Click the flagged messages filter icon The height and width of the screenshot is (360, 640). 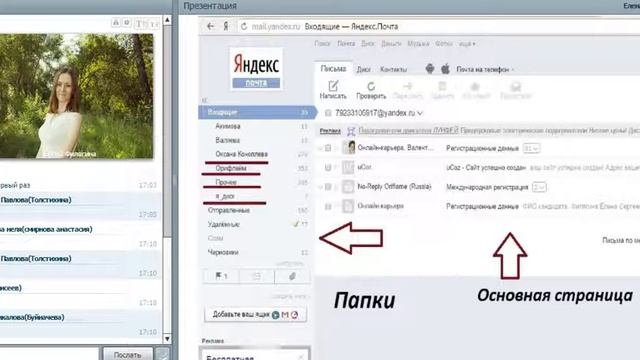click(221, 276)
